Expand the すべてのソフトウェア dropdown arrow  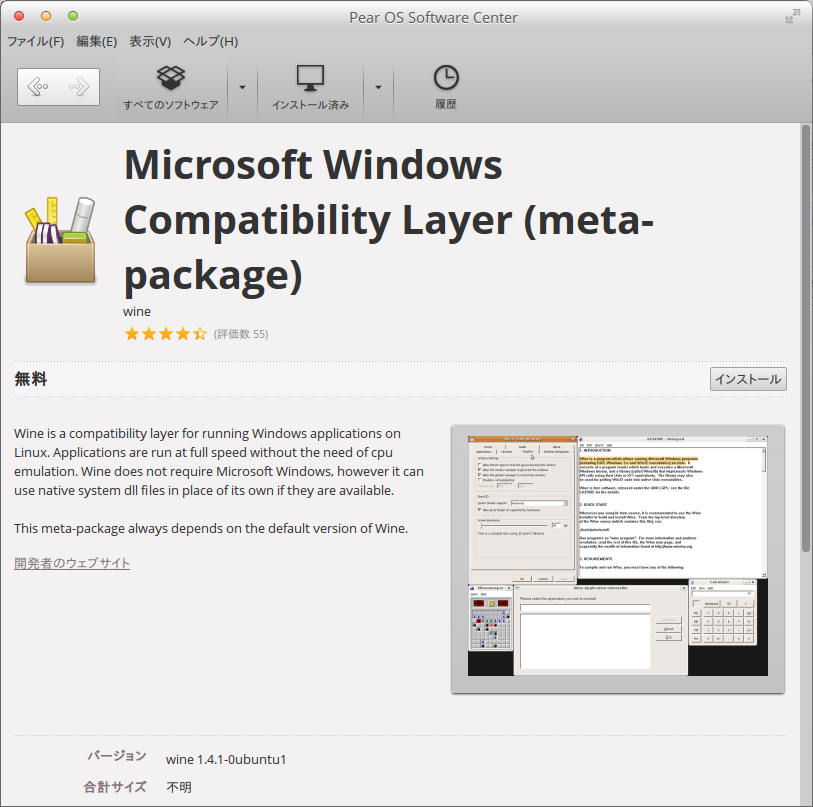pyautogui.click(x=242, y=88)
